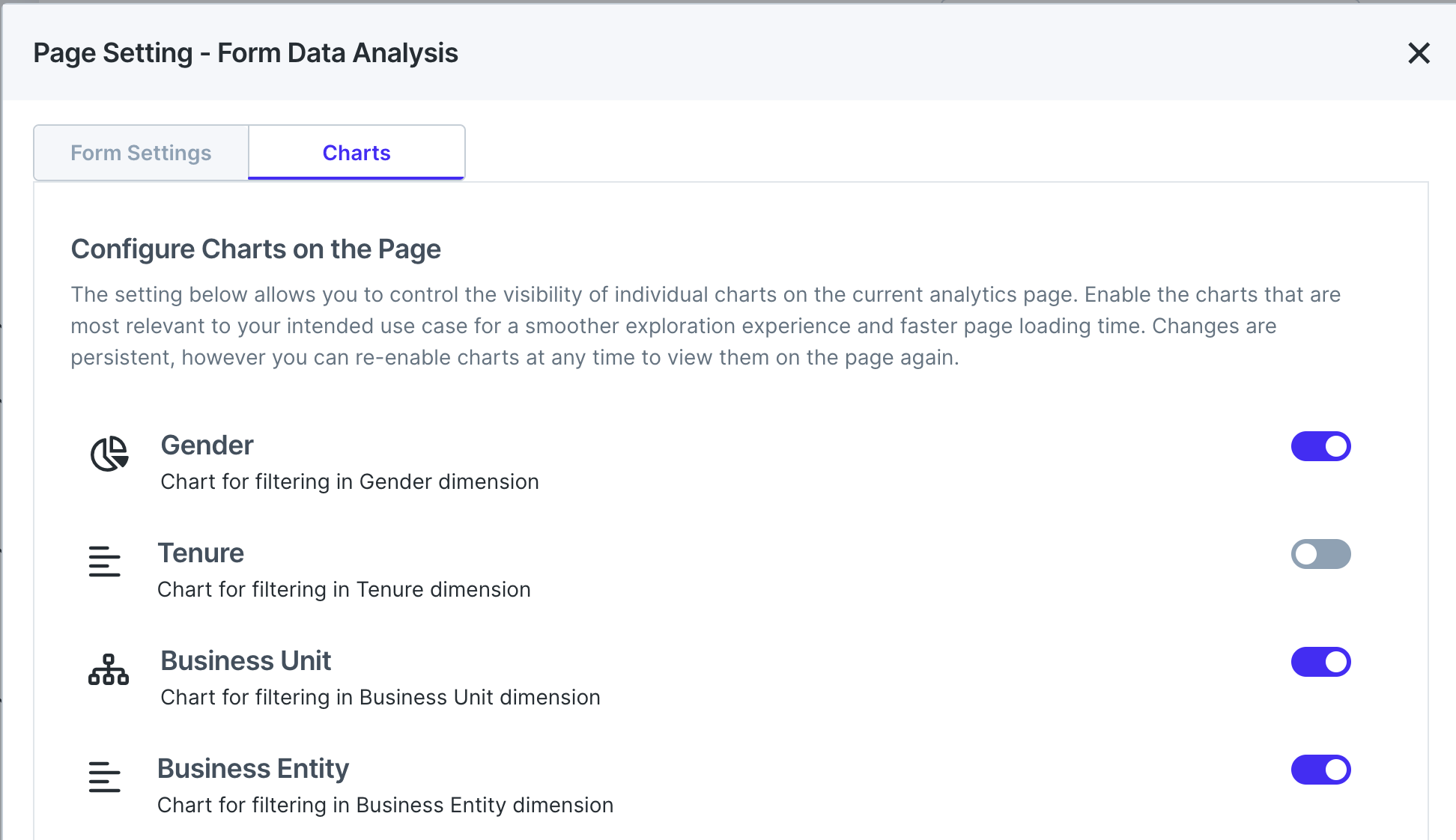Click the Gender chart title
Screen dimensions: 1456x840
pos(207,445)
